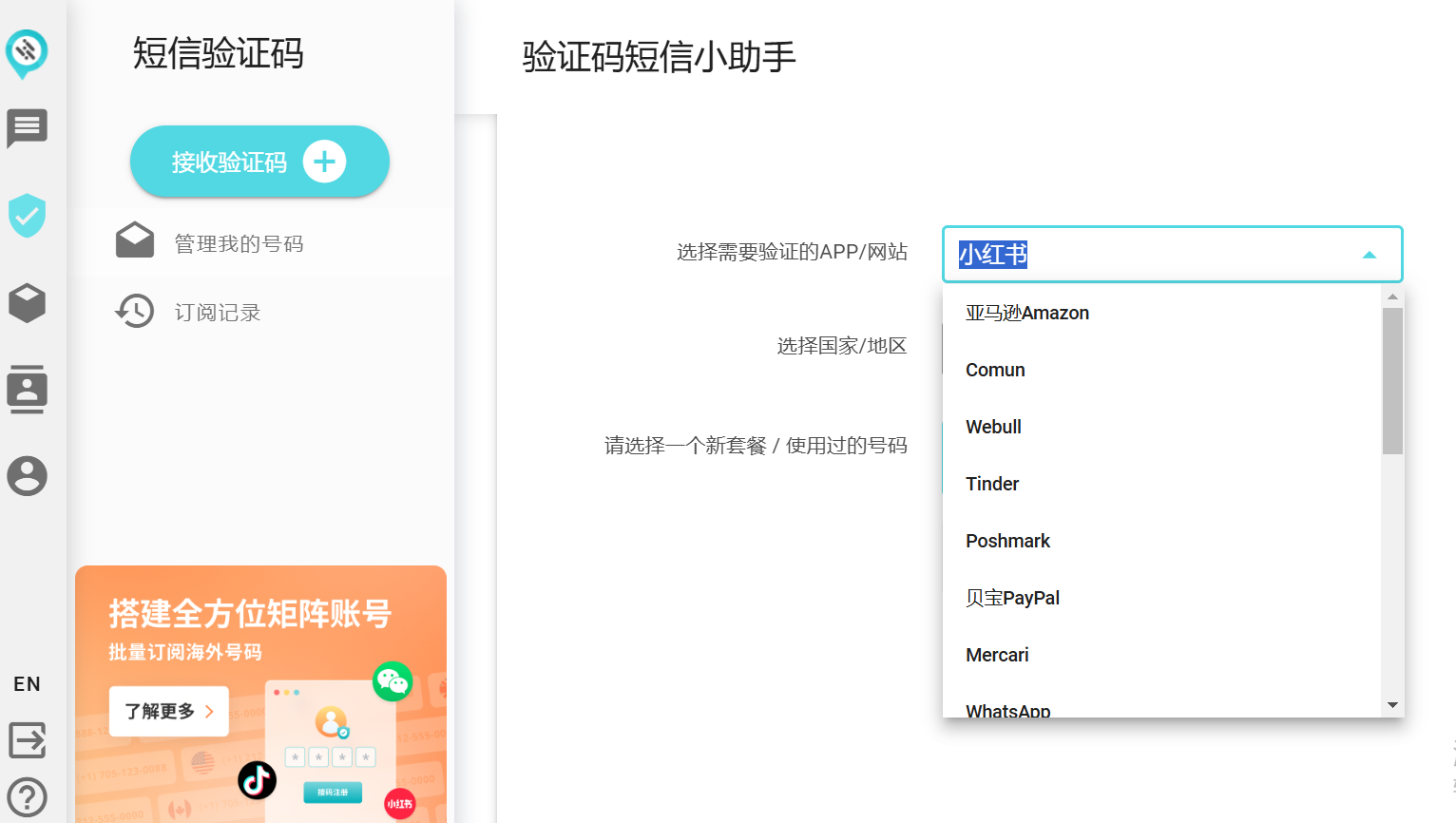The height and width of the screenshot is (823, 1456).
Task: Click the app logo at top of sidebar
Action: click(x=27, y=54)
